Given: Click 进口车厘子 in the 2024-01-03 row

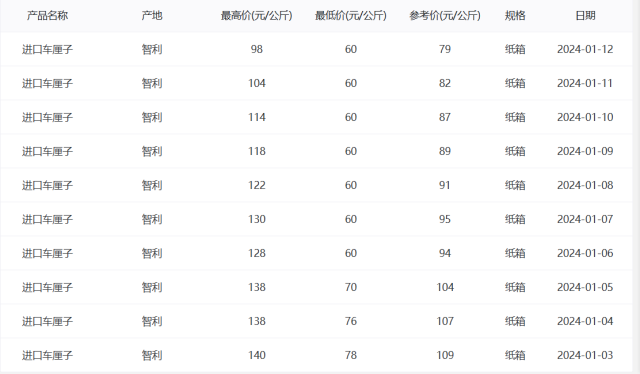Looking at the screenshot, I should pos(47,355).
